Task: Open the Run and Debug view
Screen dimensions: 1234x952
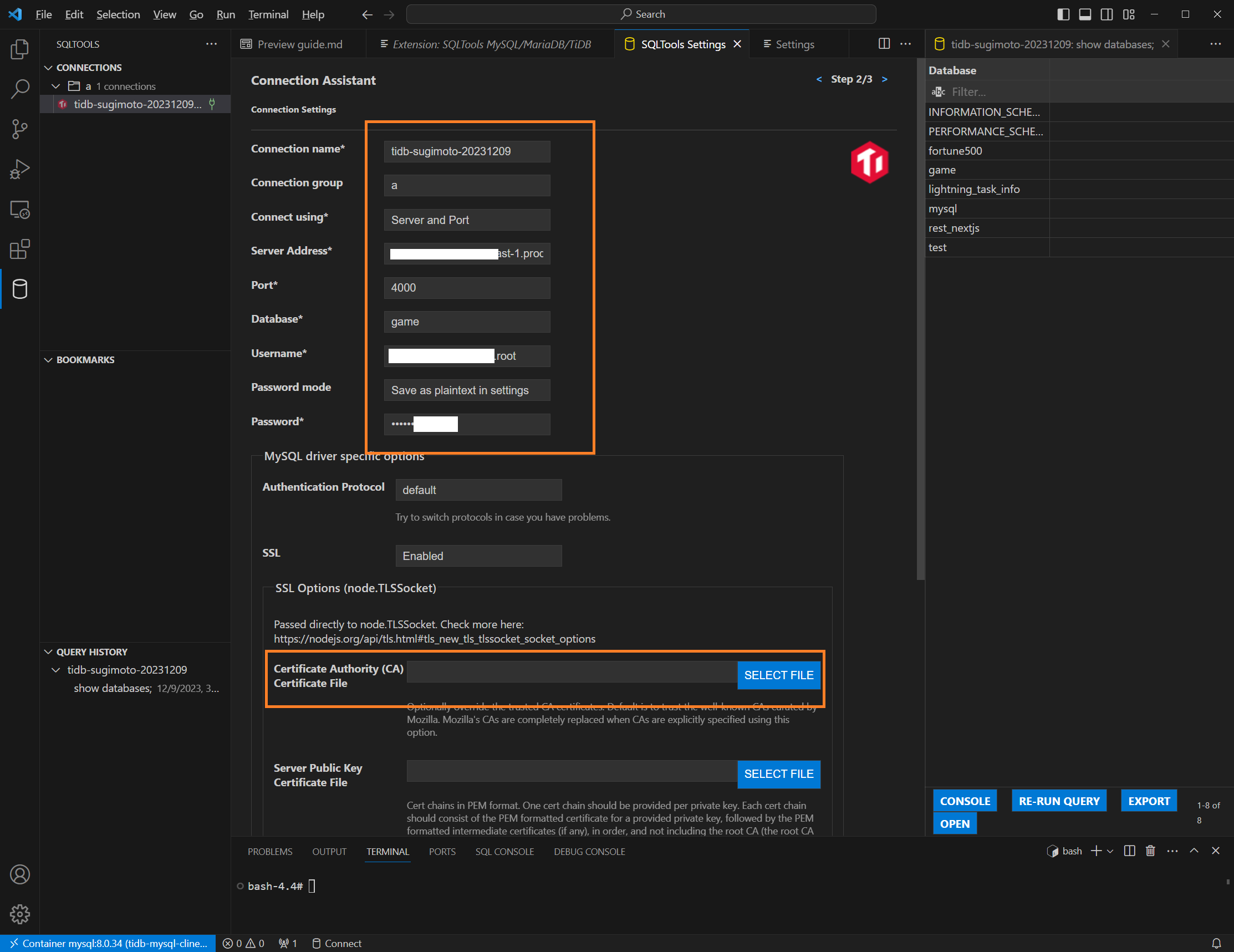Action: [19, 169]
